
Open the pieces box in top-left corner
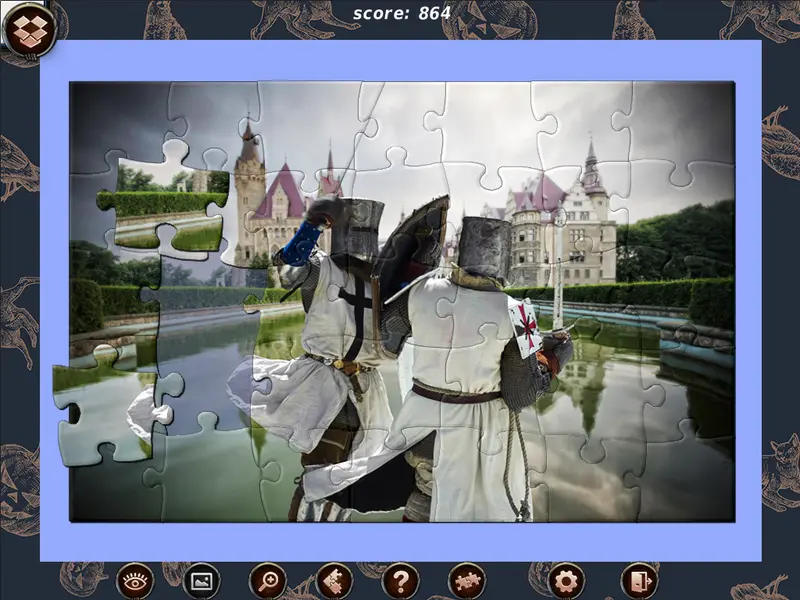(29, 30)
